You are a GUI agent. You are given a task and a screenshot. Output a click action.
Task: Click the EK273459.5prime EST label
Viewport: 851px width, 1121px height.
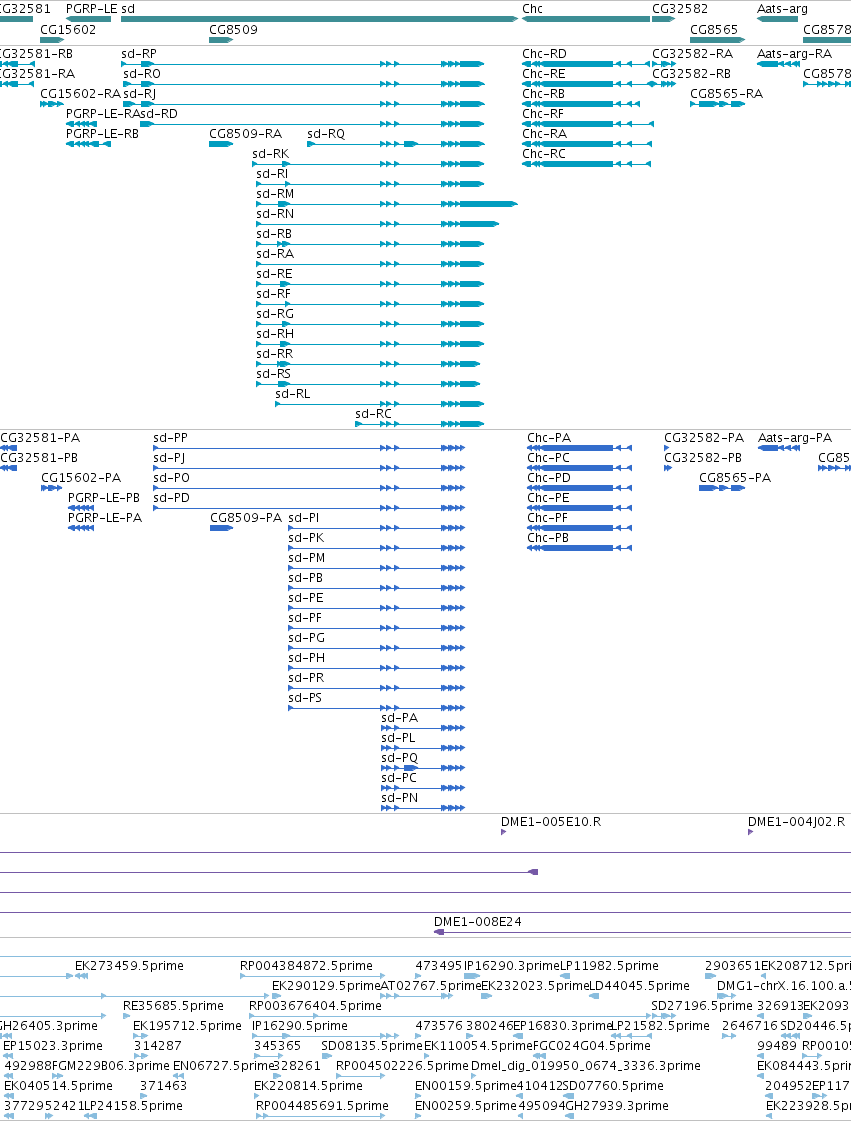129,966
